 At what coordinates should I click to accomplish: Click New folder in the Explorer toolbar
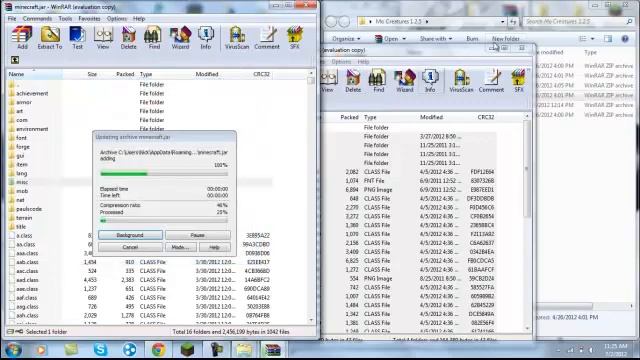[x=506, y=38]
